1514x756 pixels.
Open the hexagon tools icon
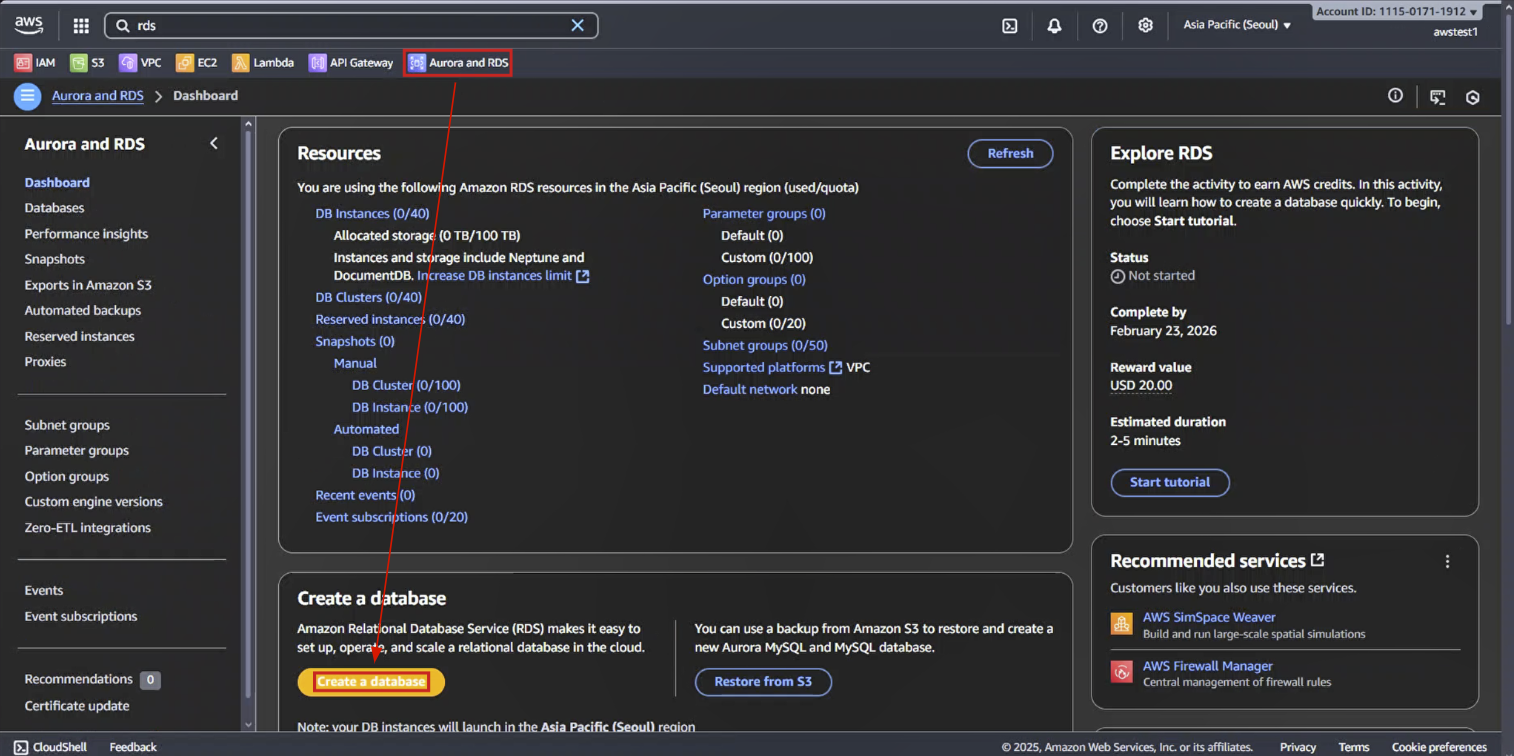tap(1472, 97)
